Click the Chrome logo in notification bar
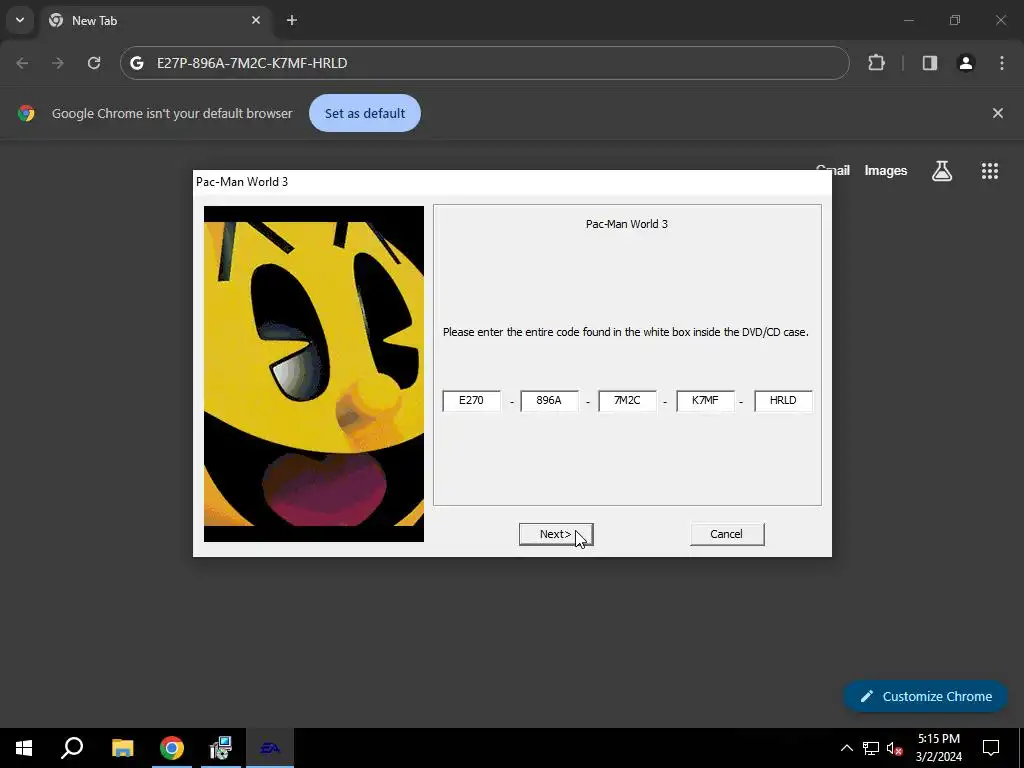 click(26, 113)
